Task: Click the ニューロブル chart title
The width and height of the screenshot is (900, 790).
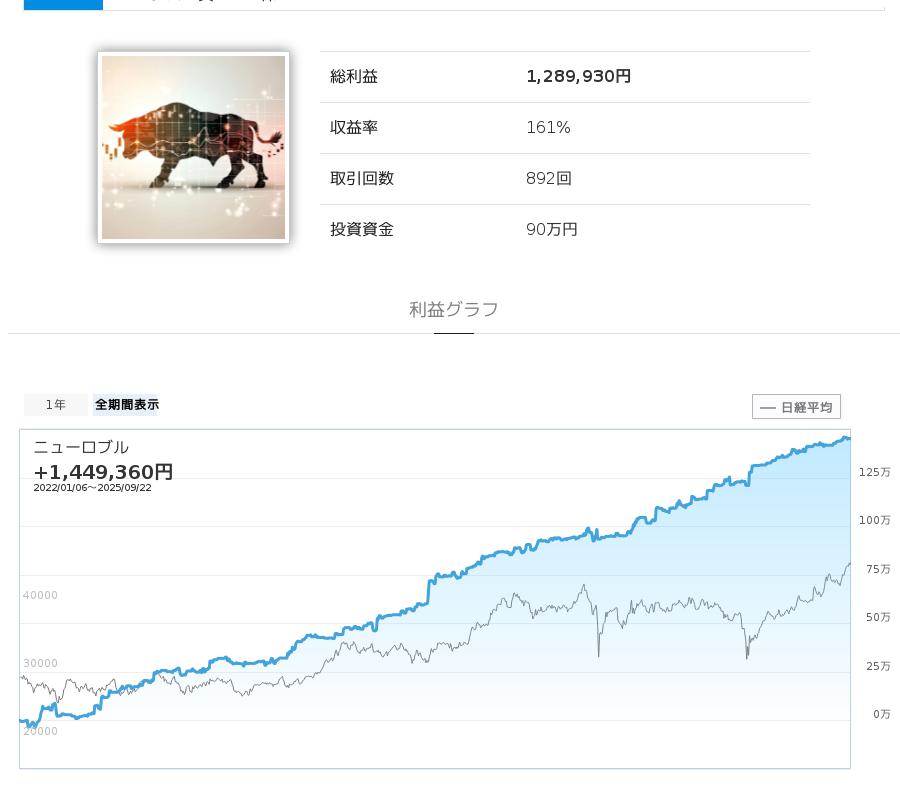Action: pyautogui.click(x=81, y=447)
